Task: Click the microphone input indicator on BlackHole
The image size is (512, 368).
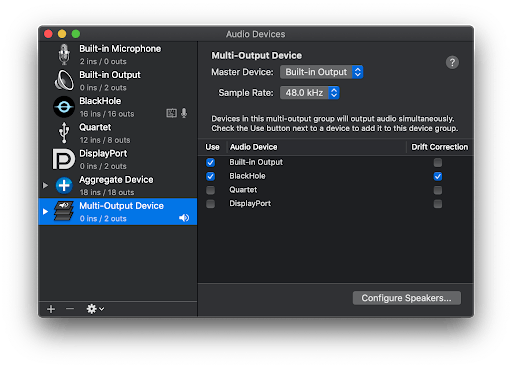Action: (184, 113)
